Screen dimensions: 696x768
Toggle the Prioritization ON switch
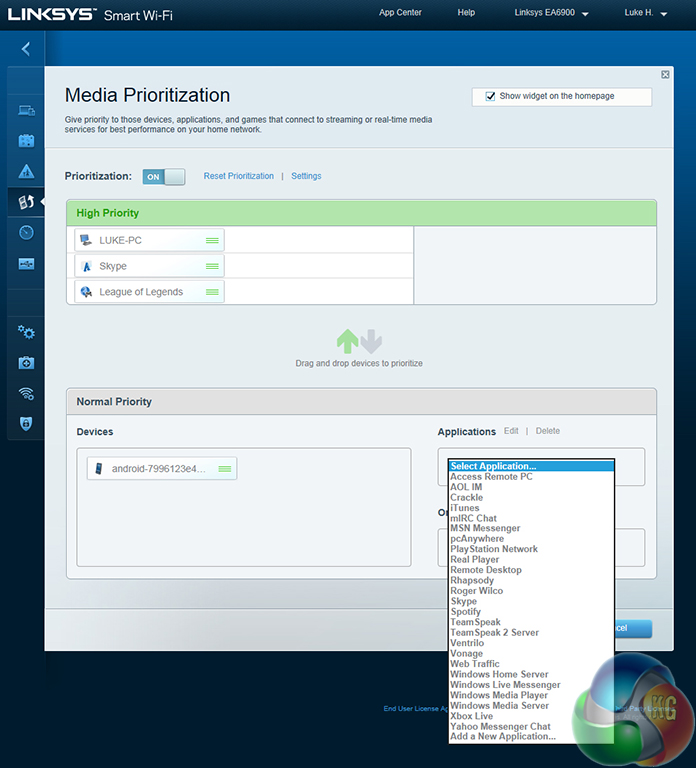tap(164, 177)
